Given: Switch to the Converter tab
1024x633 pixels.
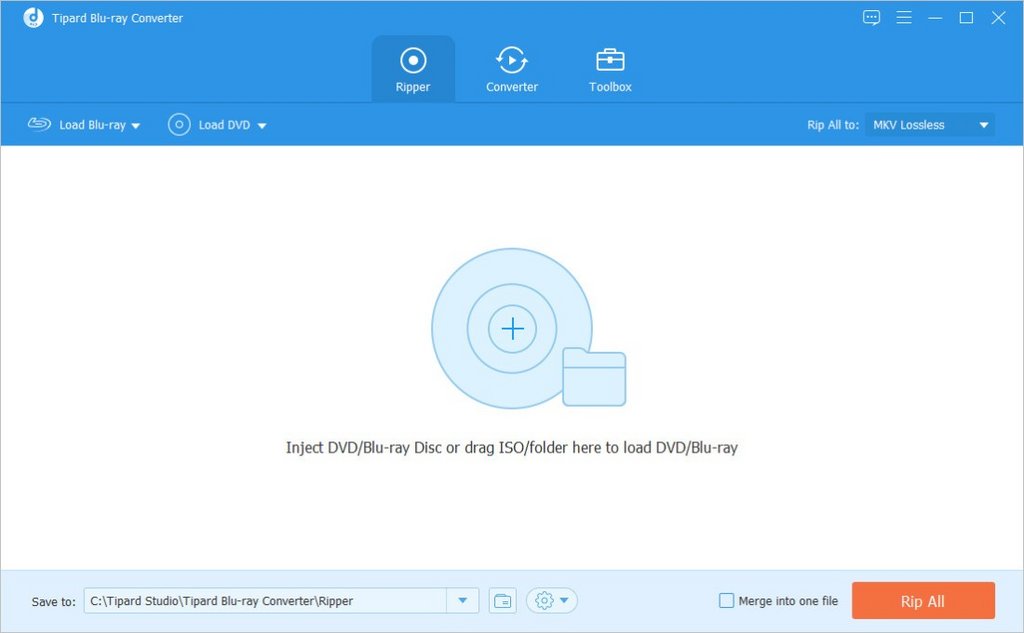Looking at the screenshot, I should 511,69.
